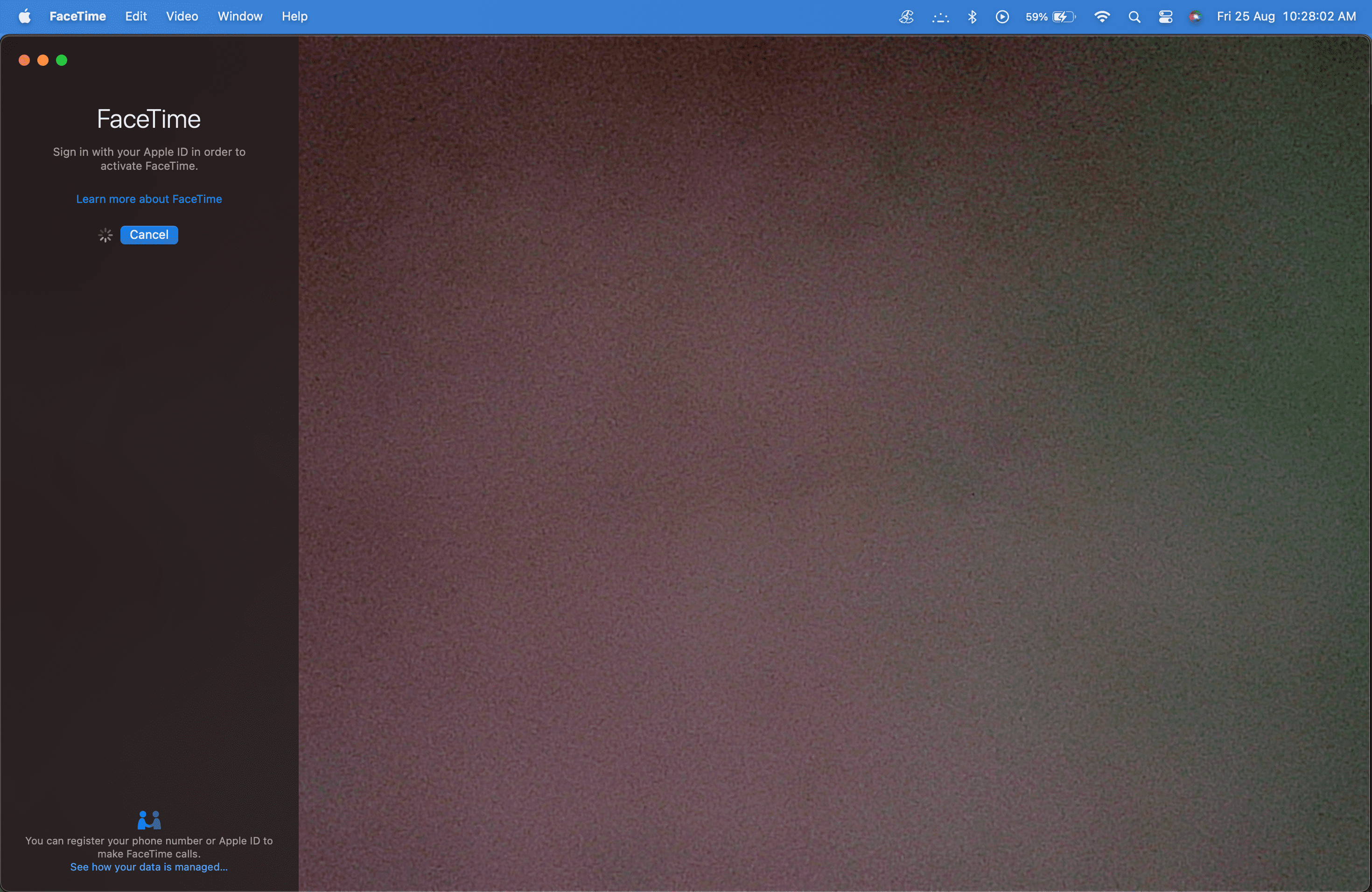Screen dimensions: 1372x892
Task: Open Control Center toggles icon
Action: [x=1165, y=17]
